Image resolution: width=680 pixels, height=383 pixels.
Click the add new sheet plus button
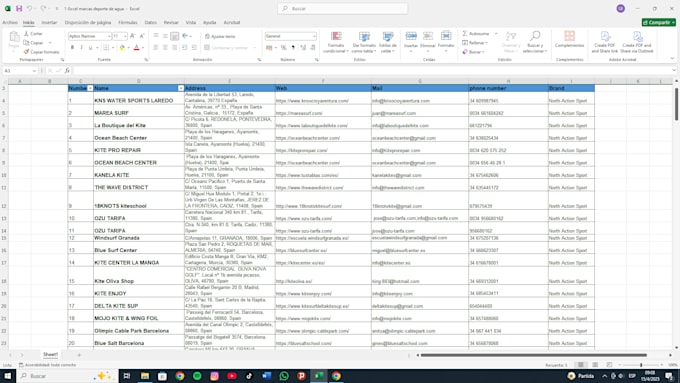(x=79, y=355)
